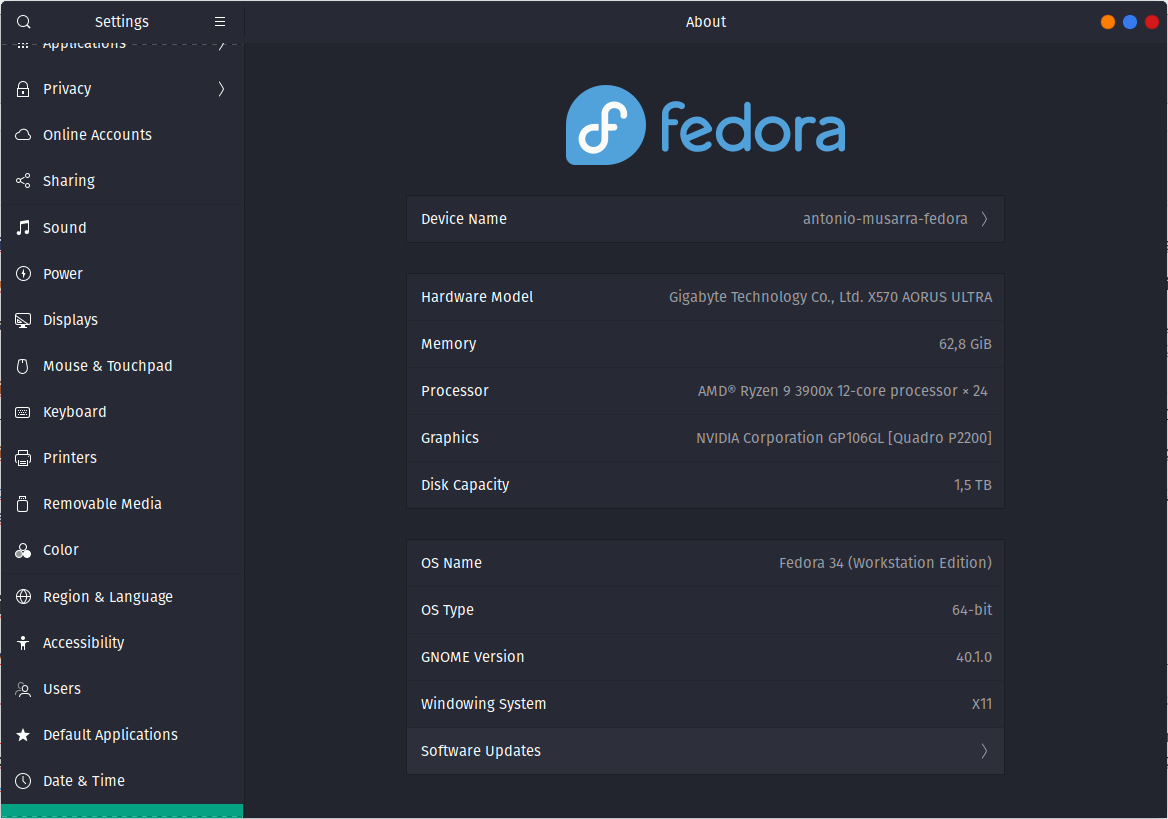
Task: Select Users in the sidebar
Action: [122, 689]
